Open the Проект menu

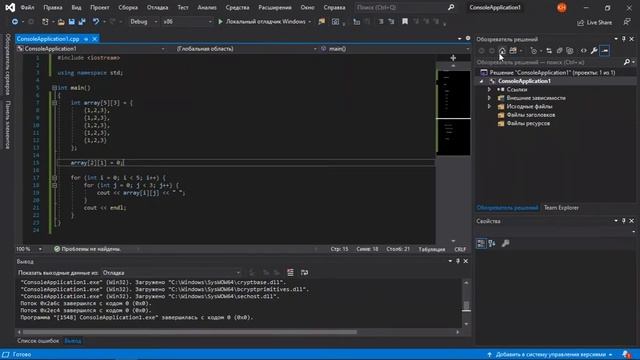coord(100,7)
